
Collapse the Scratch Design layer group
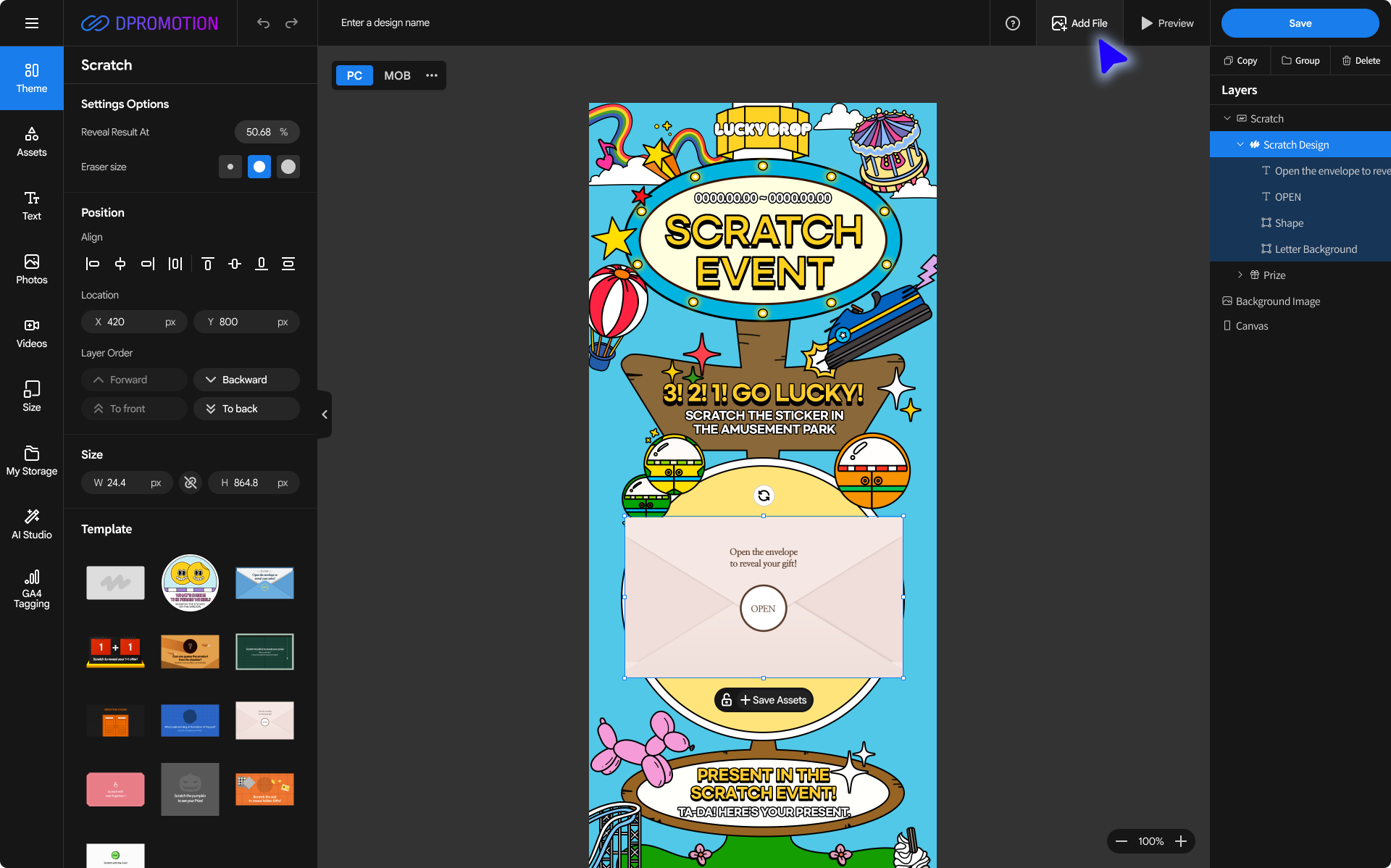(x=1240, y=144)
